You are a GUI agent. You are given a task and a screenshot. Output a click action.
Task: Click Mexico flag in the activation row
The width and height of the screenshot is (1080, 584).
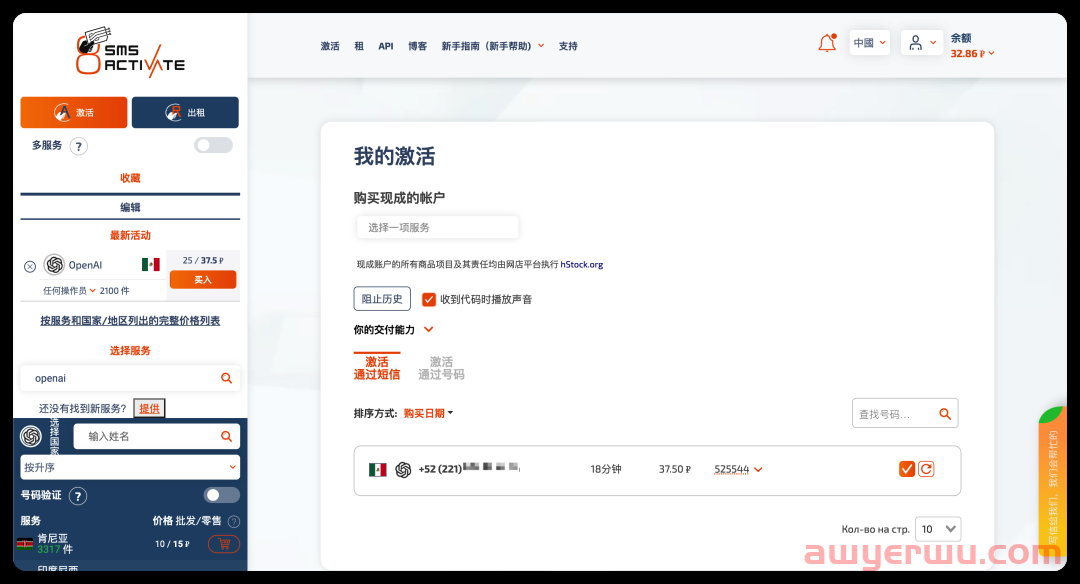tap(377, 470)
